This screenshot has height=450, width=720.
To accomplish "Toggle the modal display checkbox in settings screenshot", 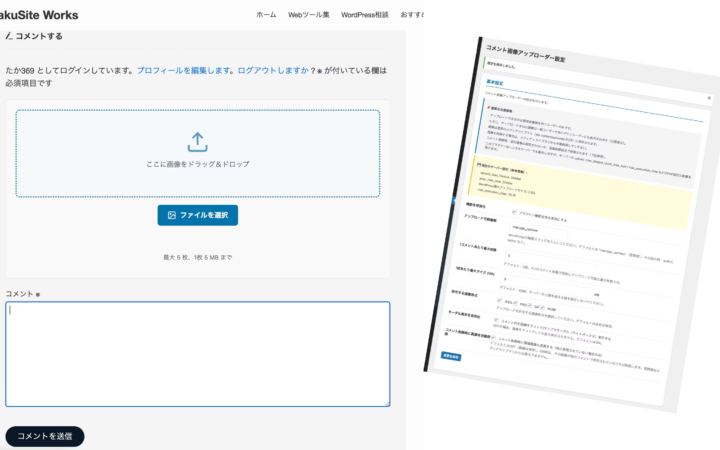I will pos(496,320).
